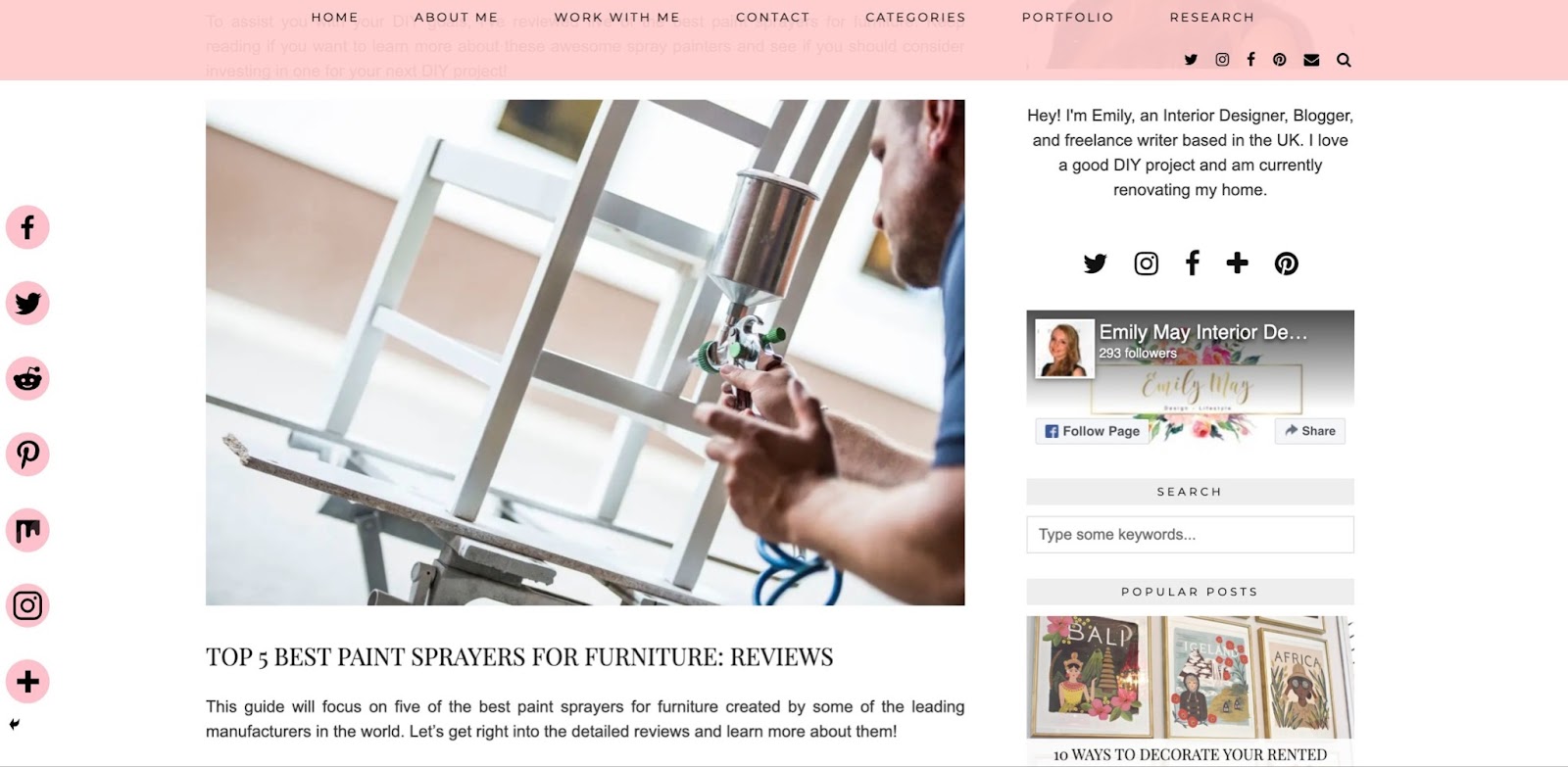Image resolution: width=1568 pixels, height=767 pixels.
Task: Open Instagram from left share sidebar
Action: pos(27,605)
